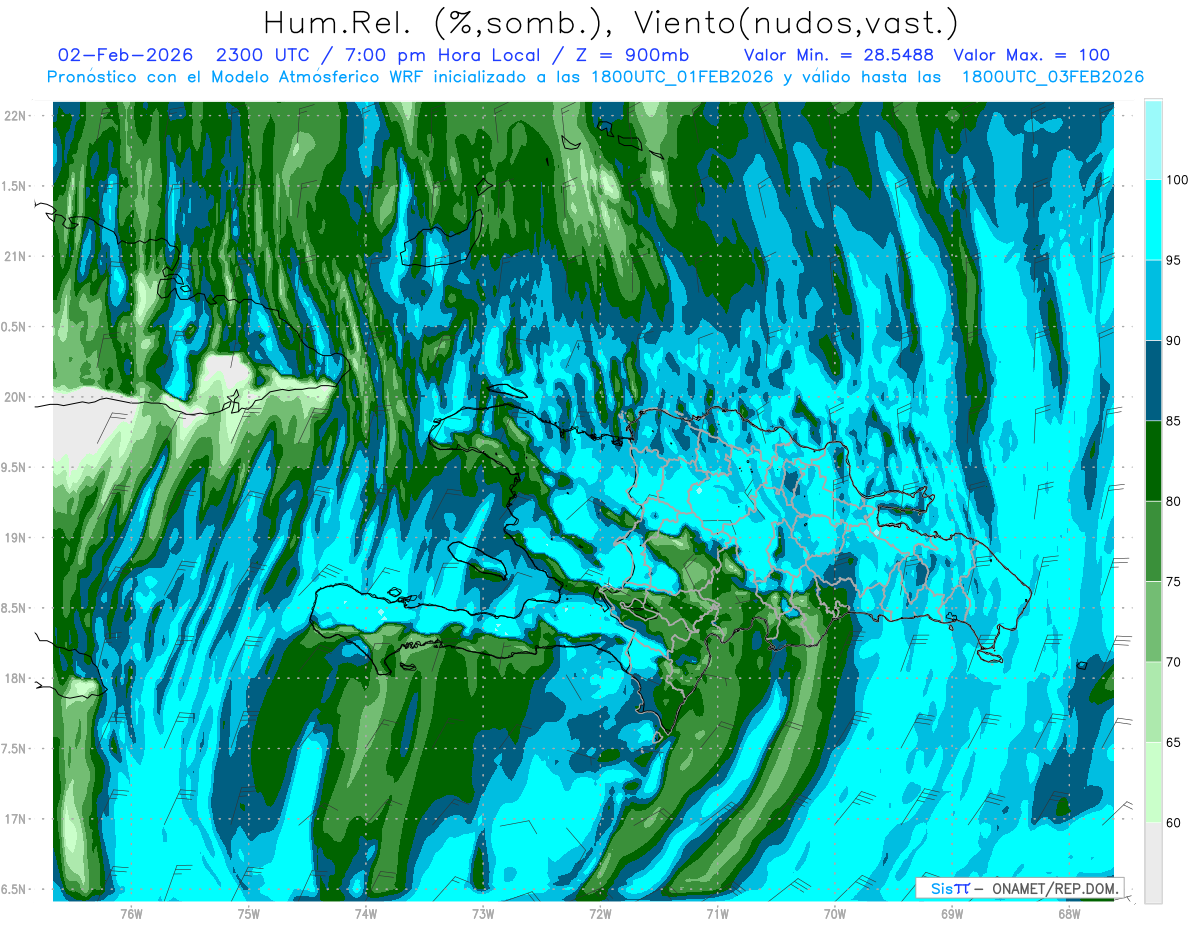This screenshot has height=927, width=1200.
Task: Click the 'Valor Min. = 28.5488' text
Action: 839,55
